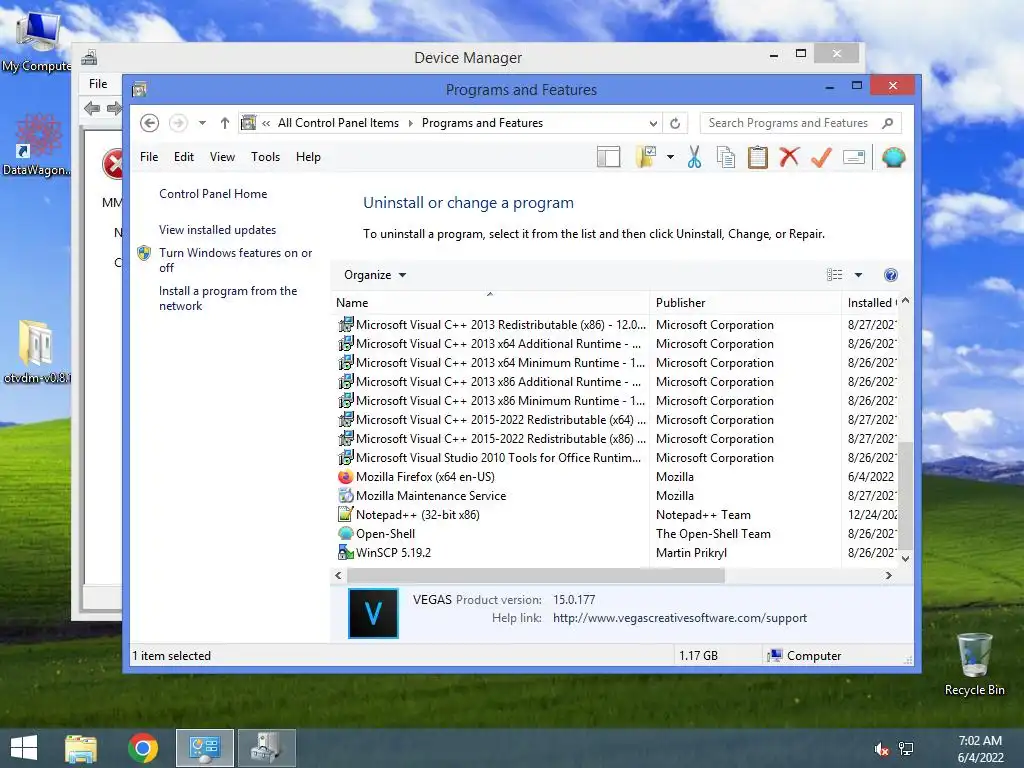Open the Help menu
This screenshot has width=1024, height=768.
coord(308,157)
